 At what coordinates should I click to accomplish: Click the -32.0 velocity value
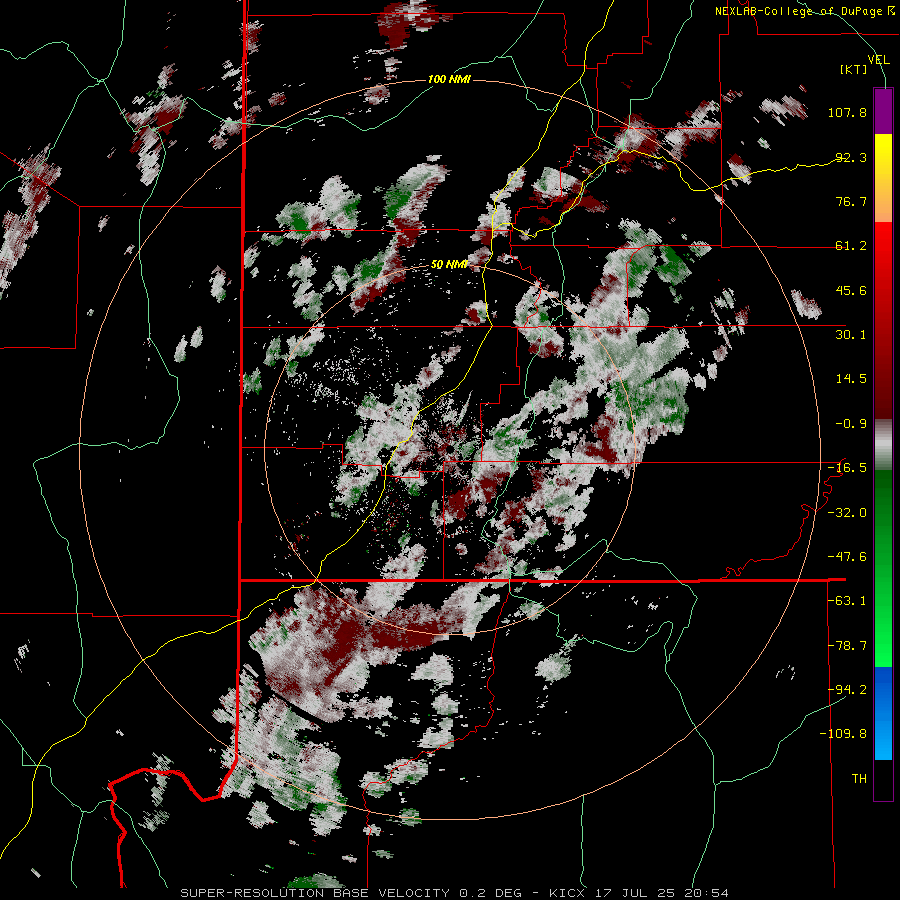pyautogui.click(x=847, y=513)
